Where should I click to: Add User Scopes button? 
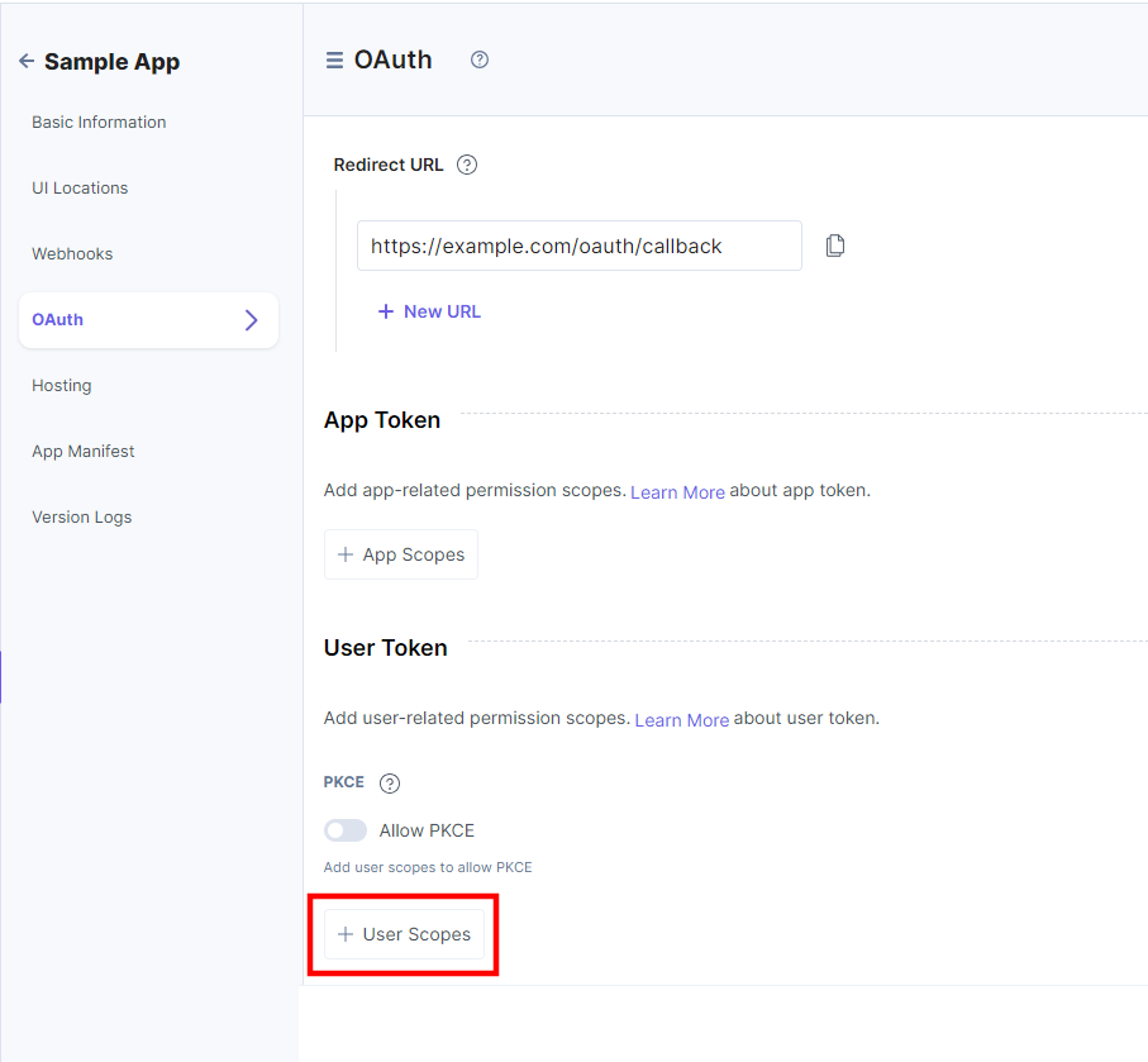pos(404,934)
